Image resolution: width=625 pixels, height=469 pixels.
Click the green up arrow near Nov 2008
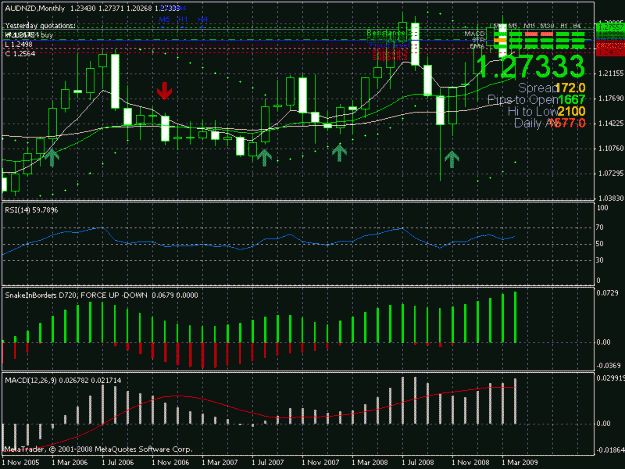click(452, 159)
